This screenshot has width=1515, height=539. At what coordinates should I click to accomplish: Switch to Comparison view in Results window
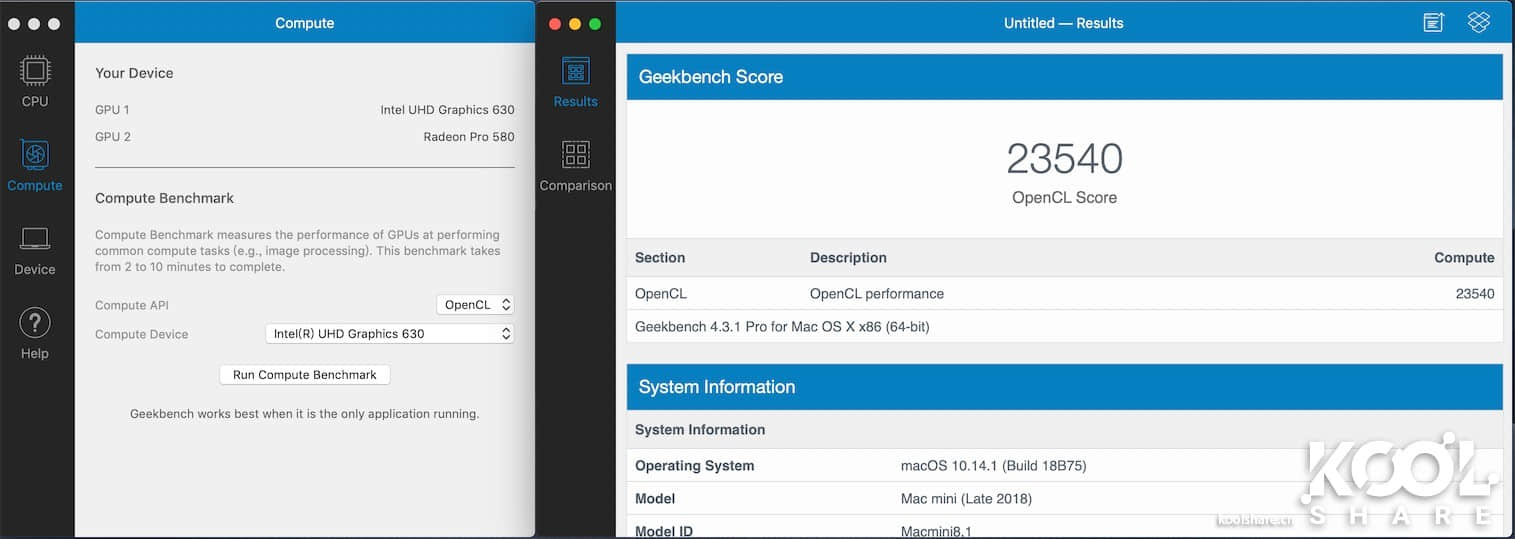pyautogui.click(x=576, y=165)
